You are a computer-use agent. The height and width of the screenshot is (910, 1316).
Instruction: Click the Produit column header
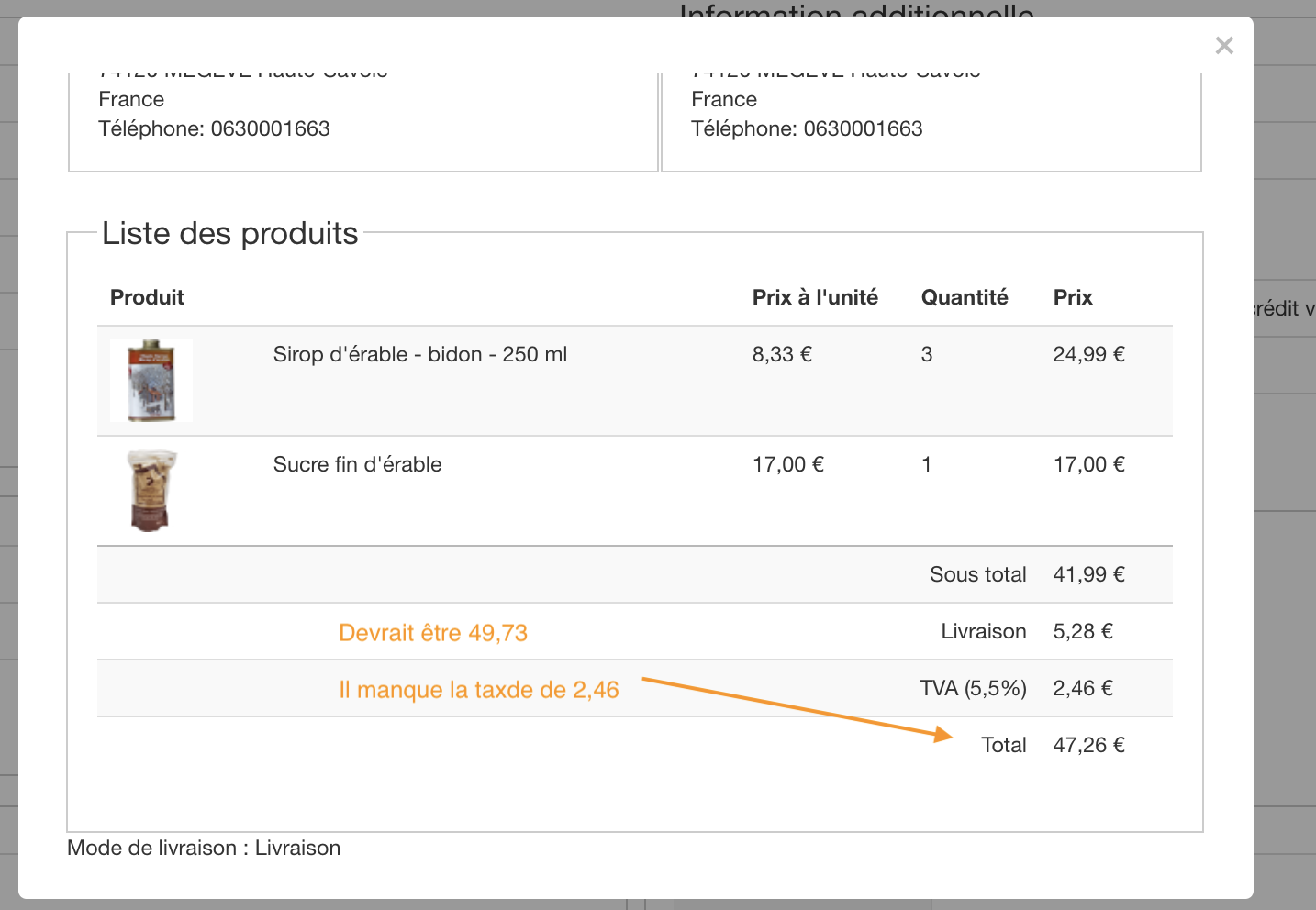147,298
